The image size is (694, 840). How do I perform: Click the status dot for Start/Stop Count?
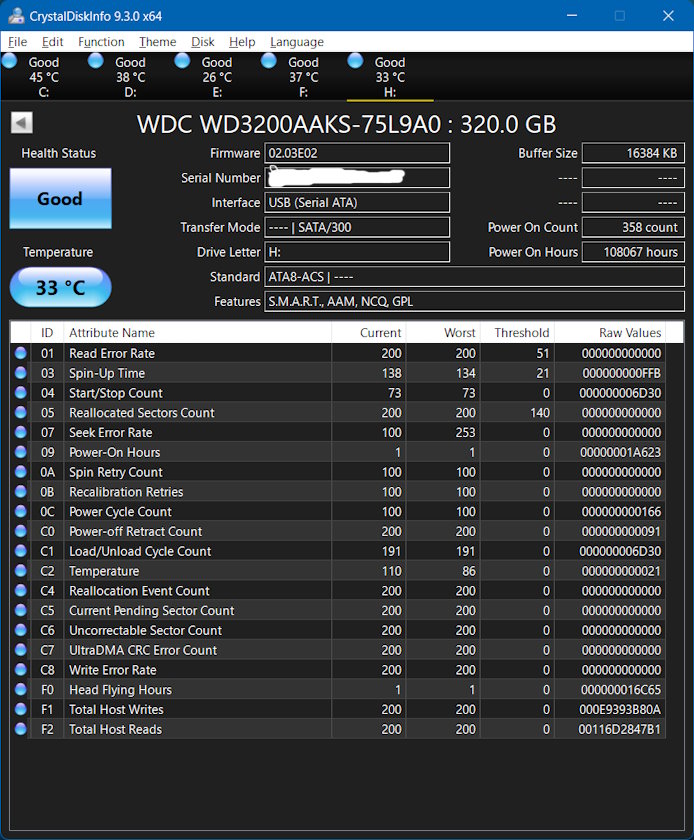[x=20, y=393]
